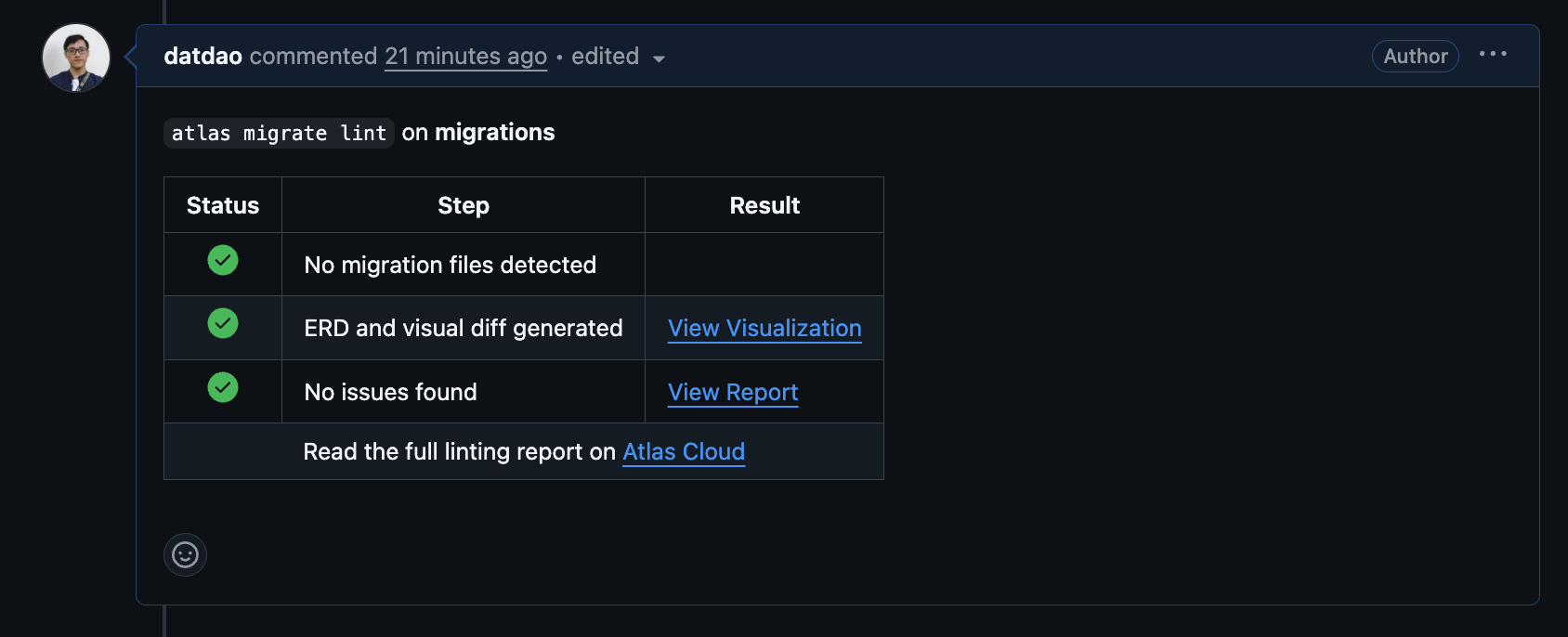The height and width of the screenshot is (637, 1568).
Task: Open the smiley reaction picker icon
Action: pyautogui.click(x=185, y=554)
